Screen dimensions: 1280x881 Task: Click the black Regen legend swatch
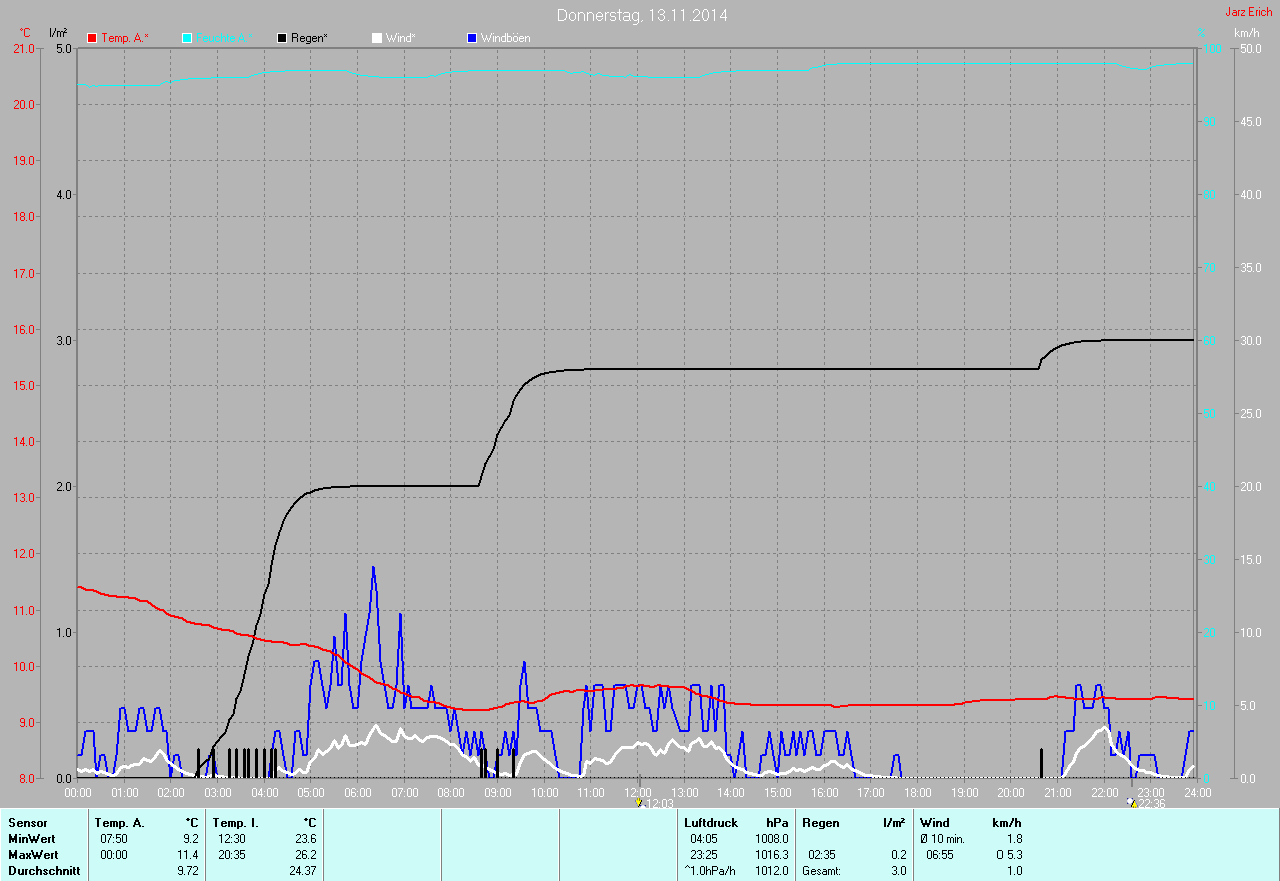(x=282, y=38)
